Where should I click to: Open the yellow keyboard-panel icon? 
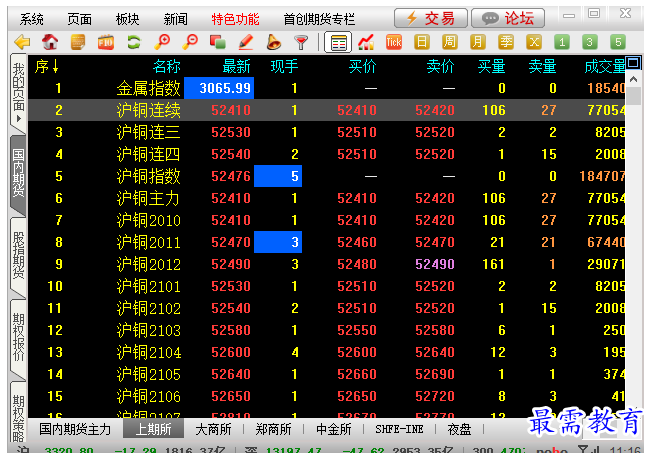78,42
